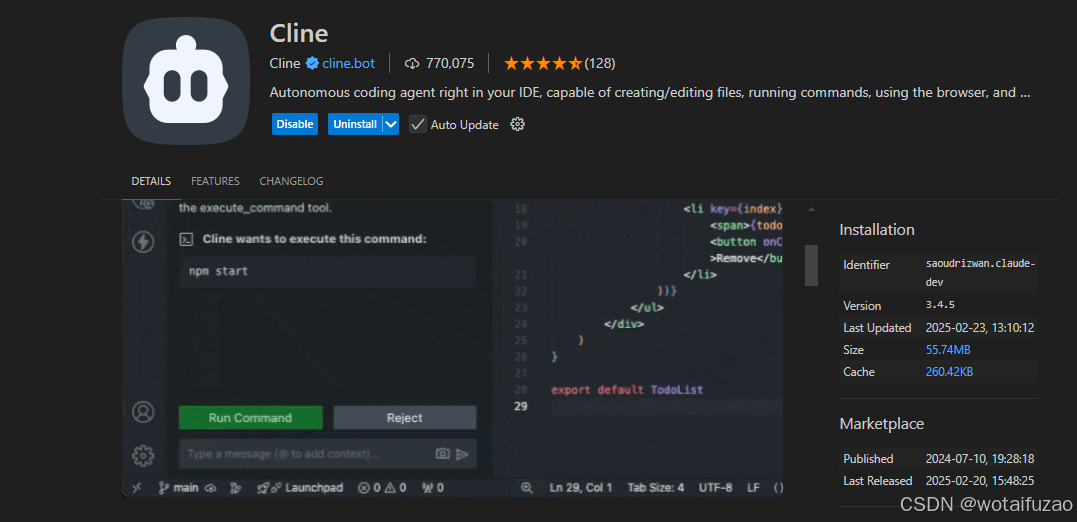Click 'Ln 29, Col 1' in preview status bar
The width and height of the screenshot is (1077, 522).
point(581,488)
